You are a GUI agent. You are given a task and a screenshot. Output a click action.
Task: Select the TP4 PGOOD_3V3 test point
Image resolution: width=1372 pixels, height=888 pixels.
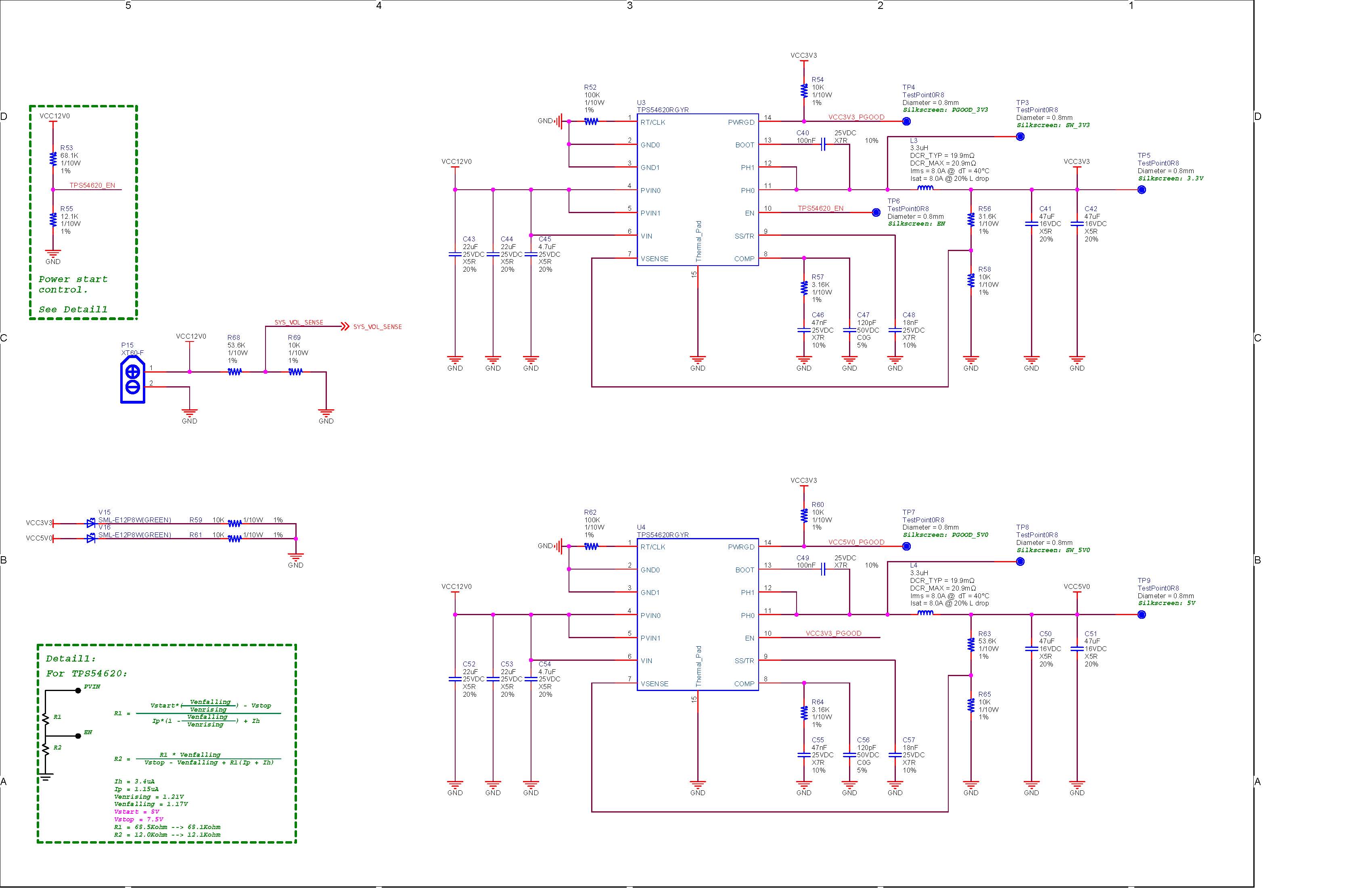click(x=906, y=121)
